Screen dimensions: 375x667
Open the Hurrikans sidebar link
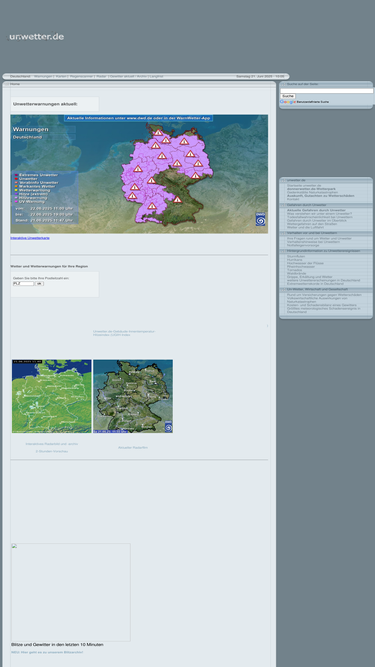point(295,259)
